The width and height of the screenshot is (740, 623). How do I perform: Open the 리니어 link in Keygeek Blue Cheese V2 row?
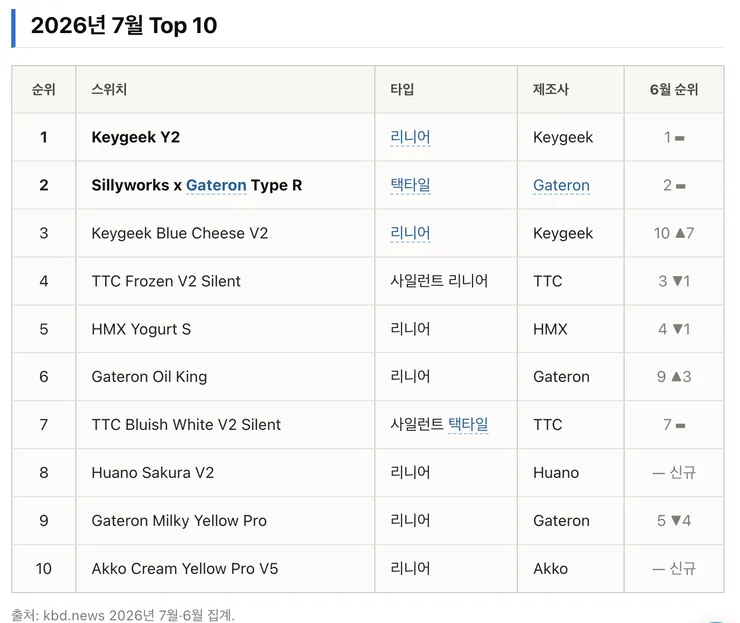[410, 233]
